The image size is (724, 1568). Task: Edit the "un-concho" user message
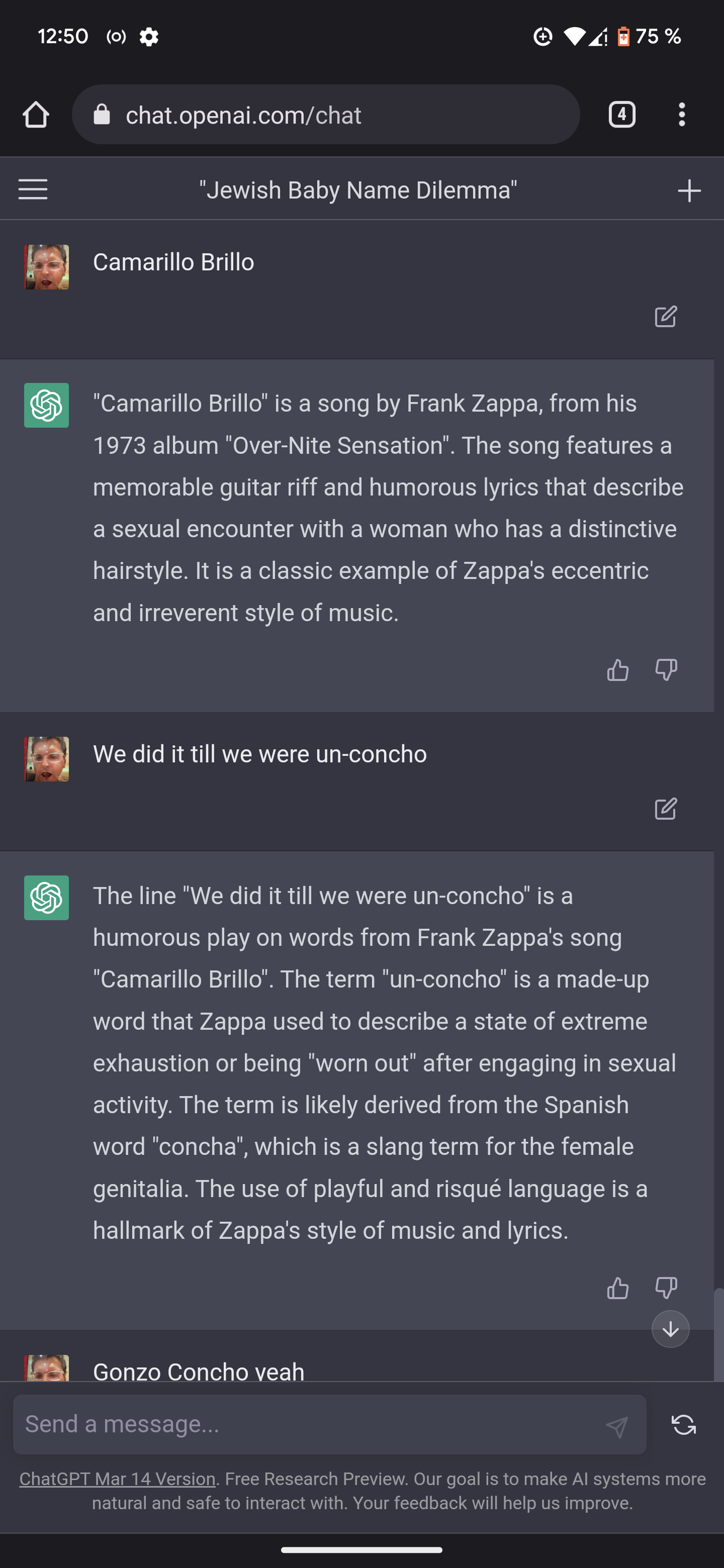[665, 808]
